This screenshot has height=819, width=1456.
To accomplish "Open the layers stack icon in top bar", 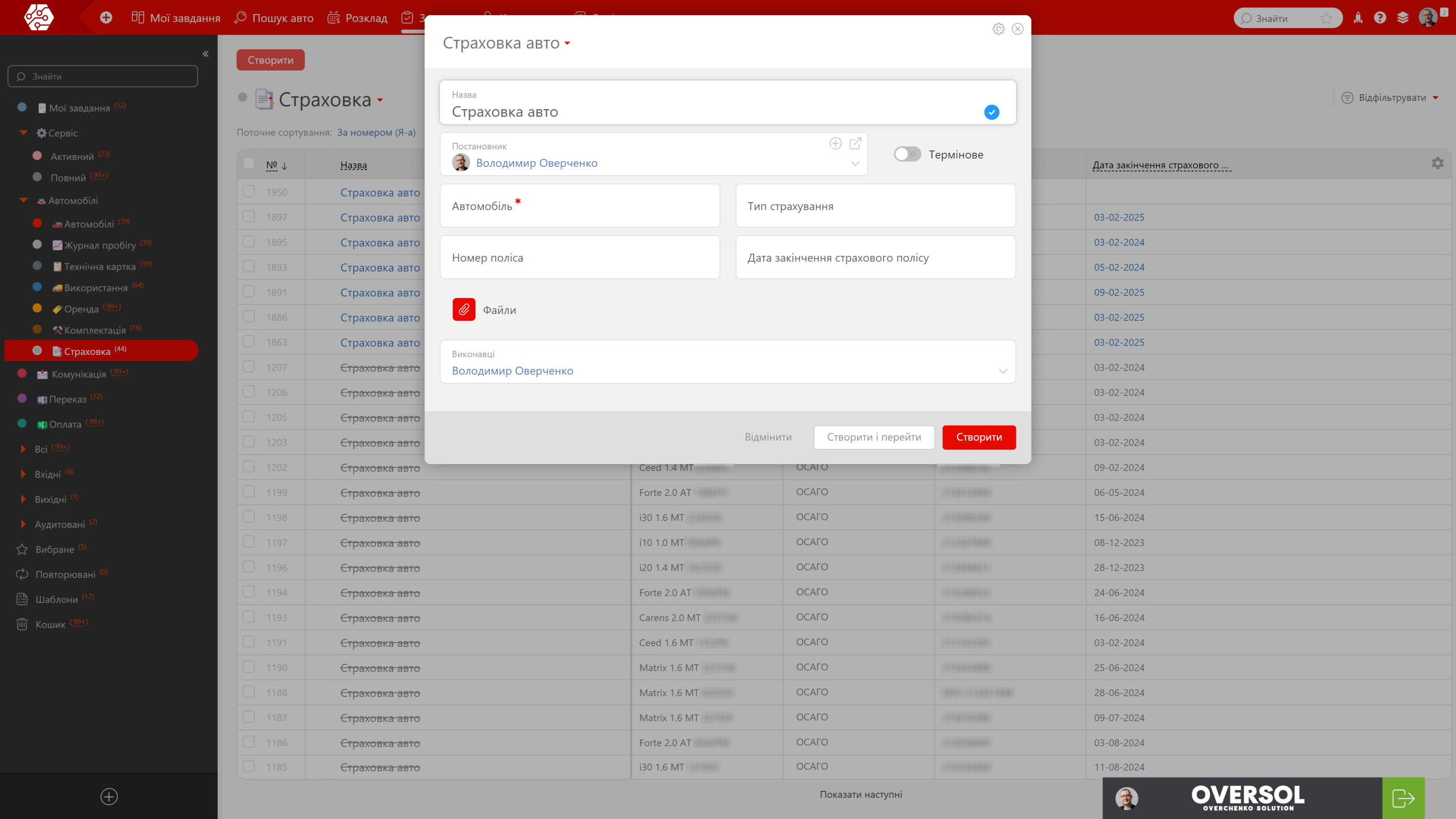I will pos(1403,18).
